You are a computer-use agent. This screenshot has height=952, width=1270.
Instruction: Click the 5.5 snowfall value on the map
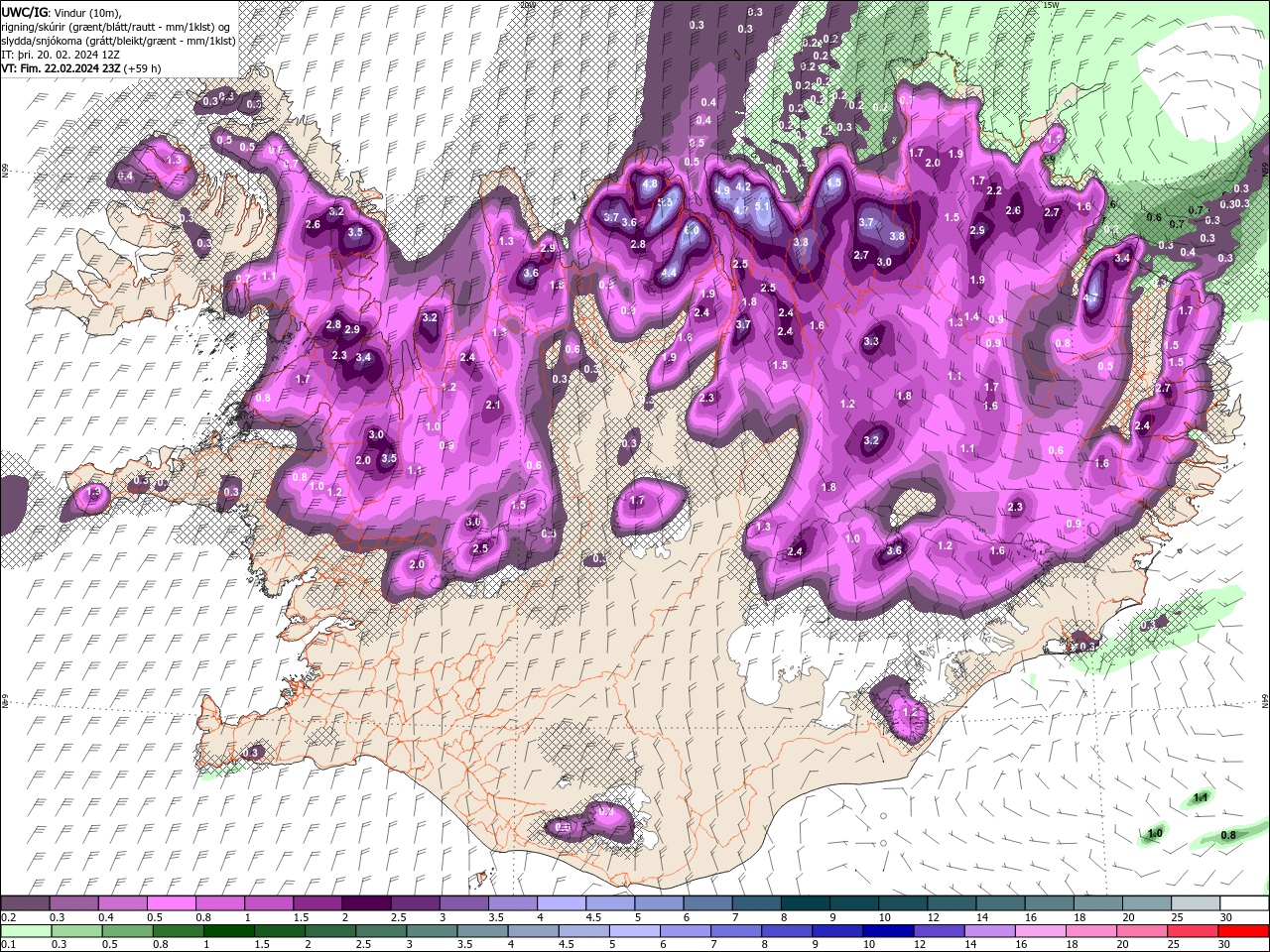click(x=666, y=201)
